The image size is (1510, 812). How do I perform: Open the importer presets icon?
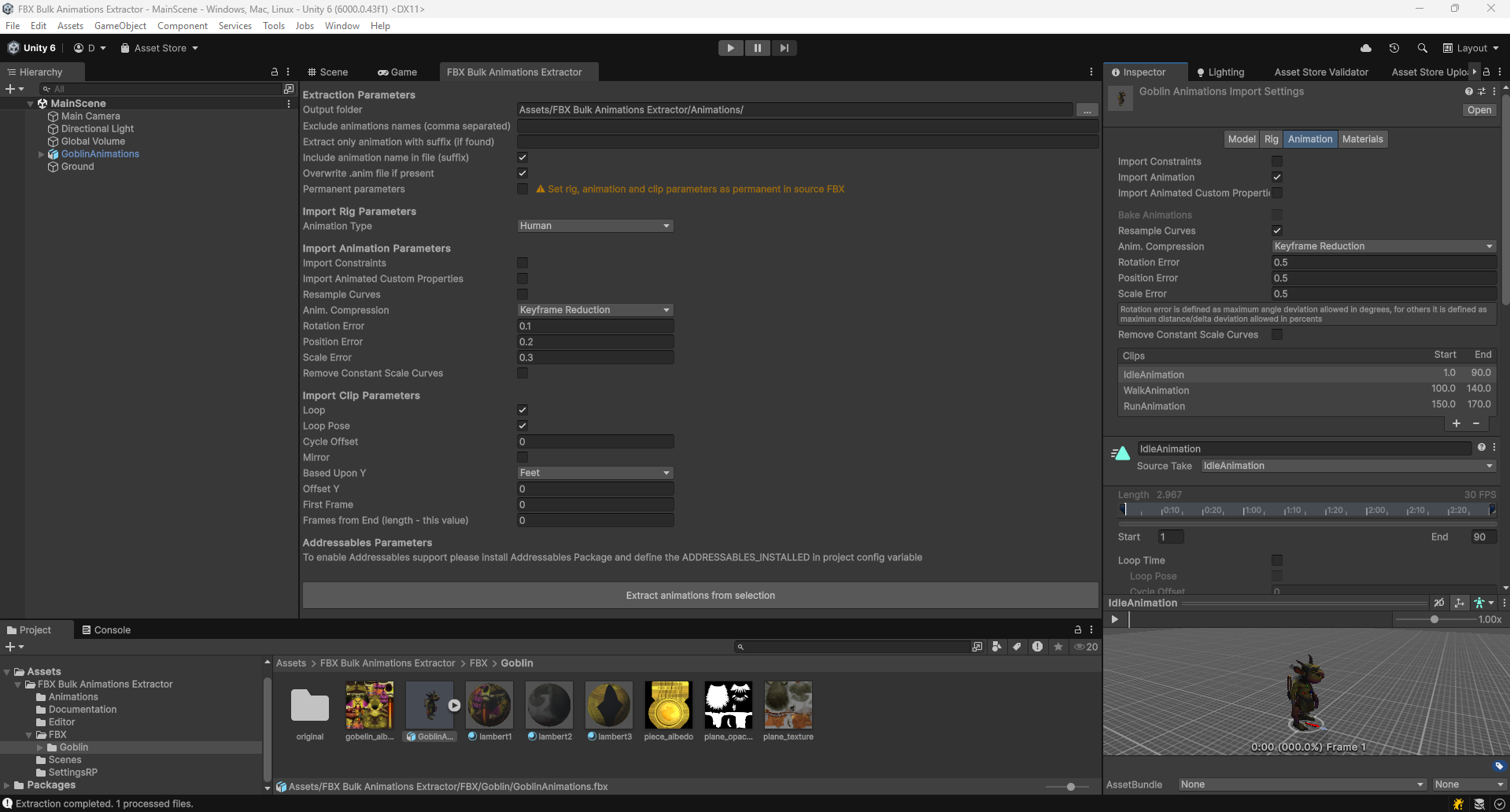tap(1482, 91)
